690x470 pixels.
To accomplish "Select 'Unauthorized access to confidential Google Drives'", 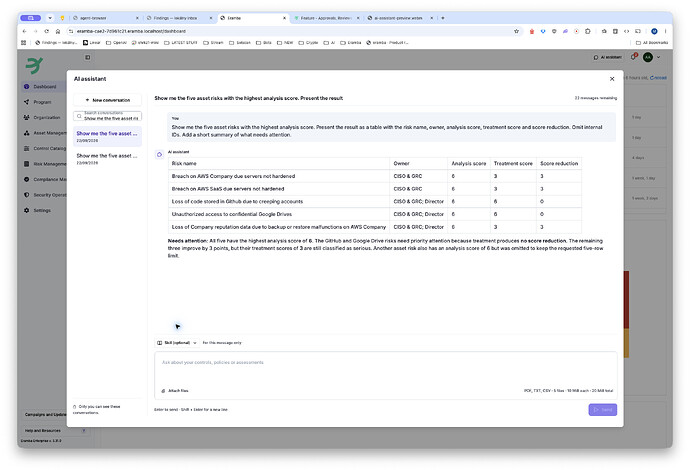I will coord(232,214).
